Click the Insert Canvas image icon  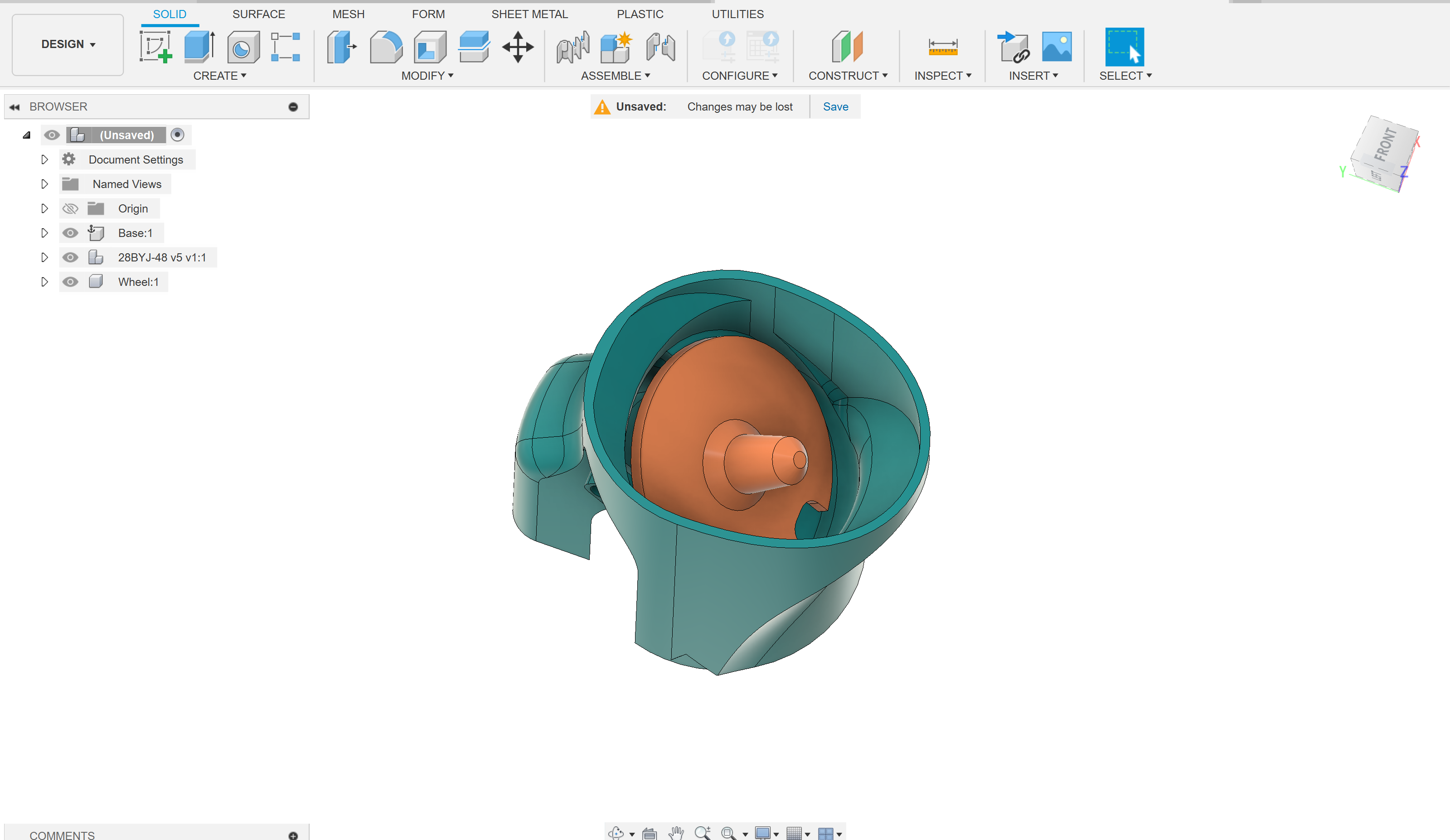[1057, 47]
